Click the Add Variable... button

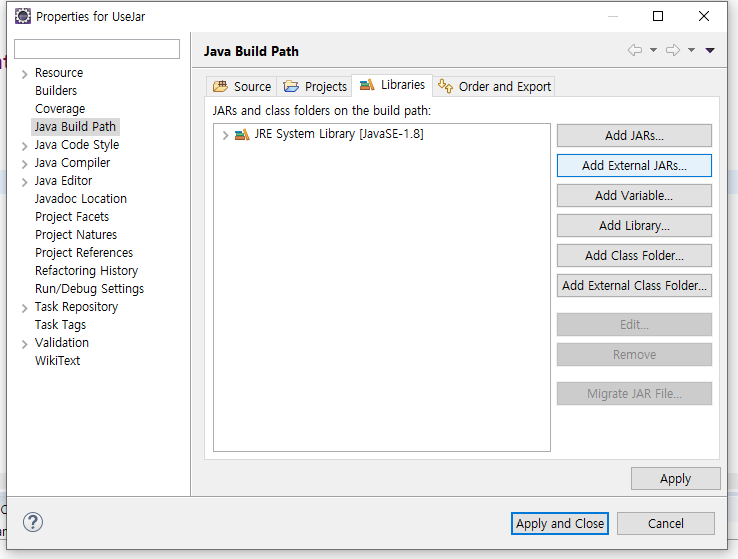pyautogui.click(x=634, y=195)
